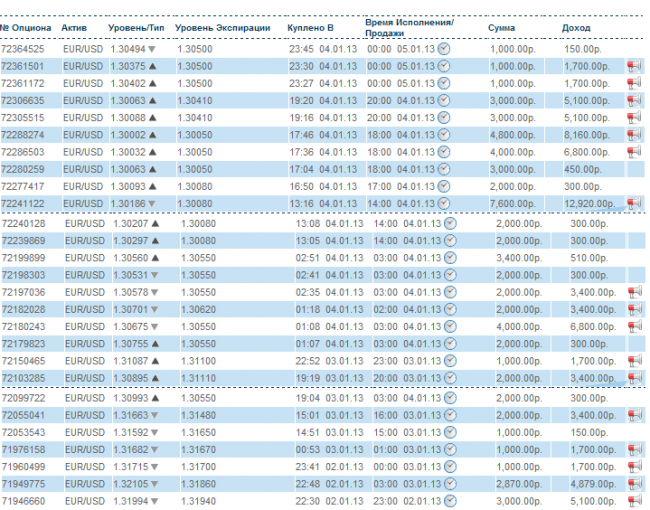This screenshot has height=510, width=650.
Task: Click the down arrow beside level 1.30494
Action: click(153, 49)
